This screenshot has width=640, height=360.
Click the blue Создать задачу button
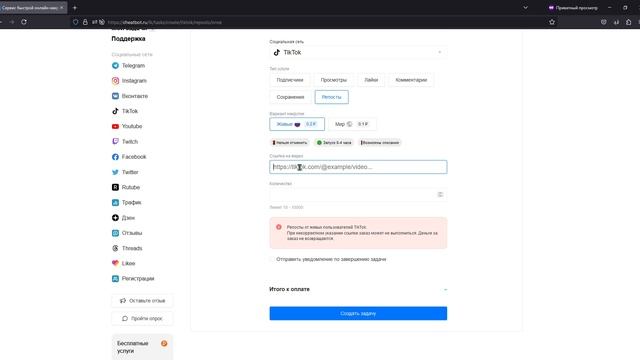358,313
